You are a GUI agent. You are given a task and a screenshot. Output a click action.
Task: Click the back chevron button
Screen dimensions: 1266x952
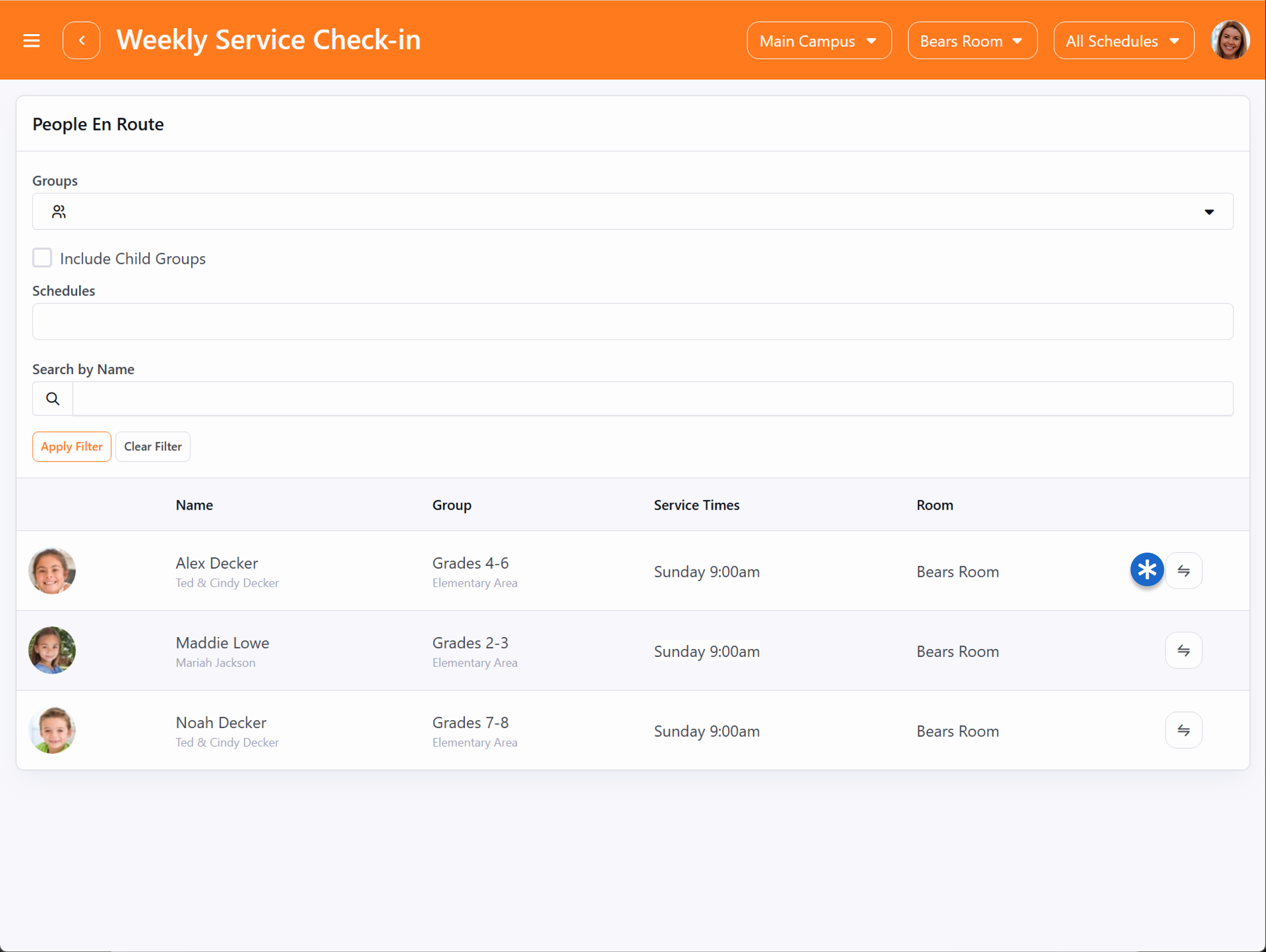point(81,41)
